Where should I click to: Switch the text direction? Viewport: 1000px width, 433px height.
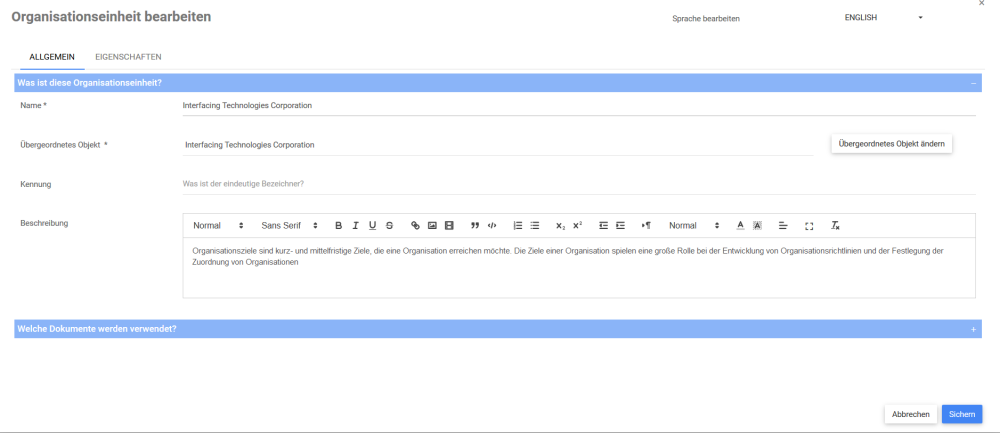point(646,226)
